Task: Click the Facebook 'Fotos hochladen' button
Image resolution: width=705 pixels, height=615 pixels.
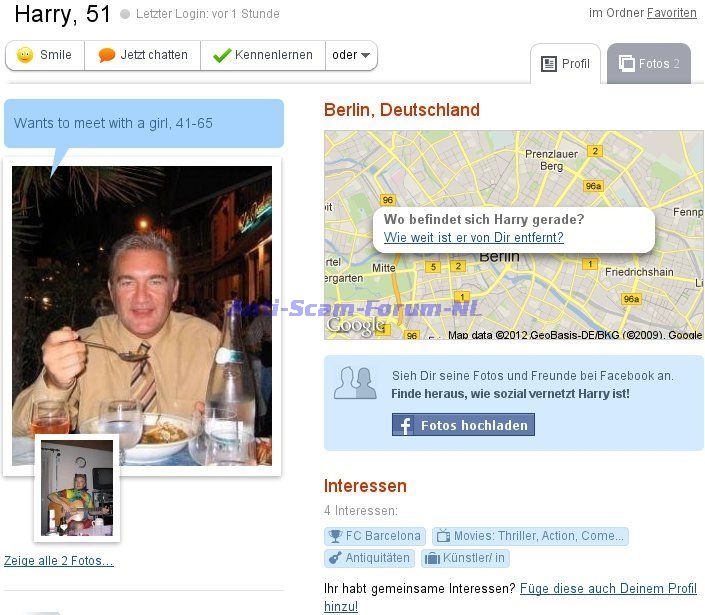Action: (x=463, y=425)
